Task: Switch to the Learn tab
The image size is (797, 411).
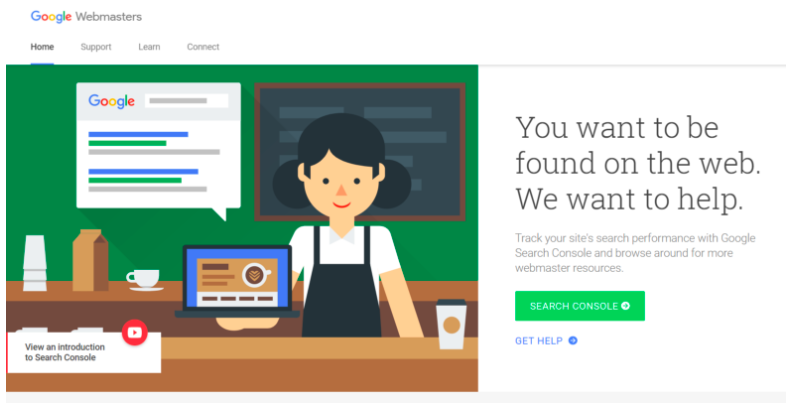Action: pos(149,47)
